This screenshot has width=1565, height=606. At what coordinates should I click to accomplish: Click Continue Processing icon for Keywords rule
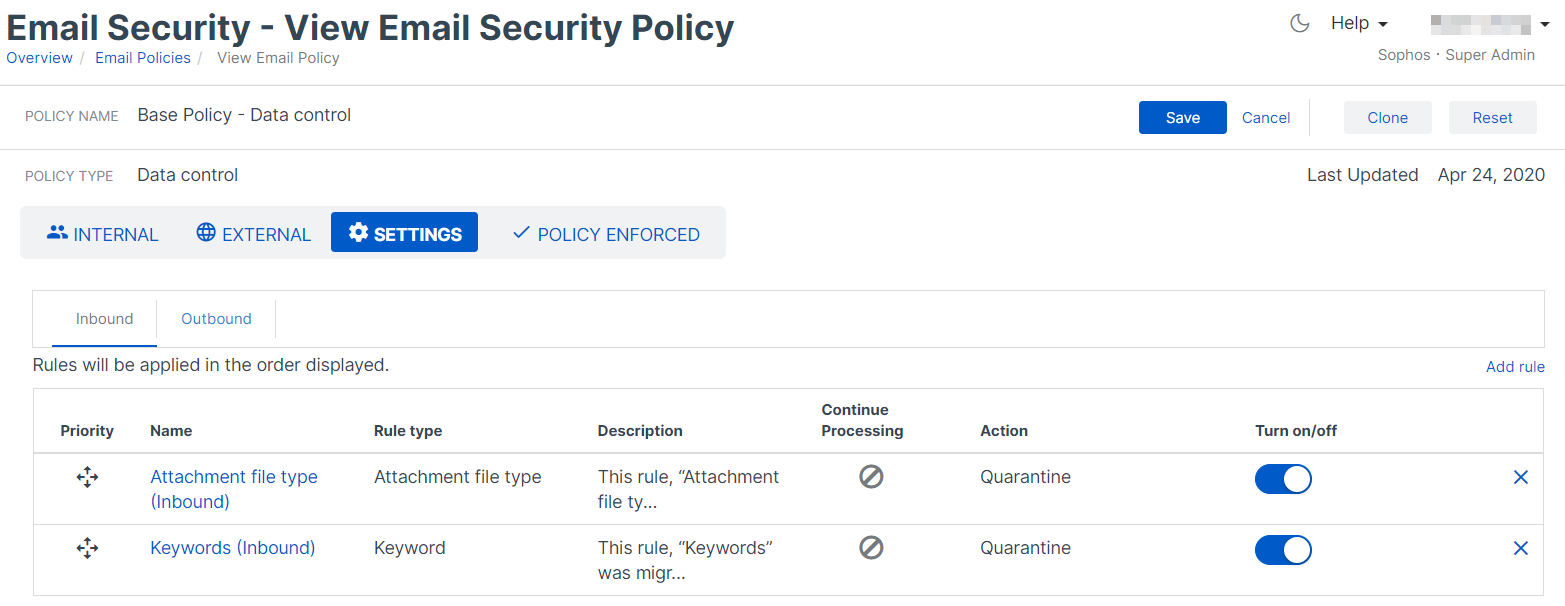click(871, 548)
